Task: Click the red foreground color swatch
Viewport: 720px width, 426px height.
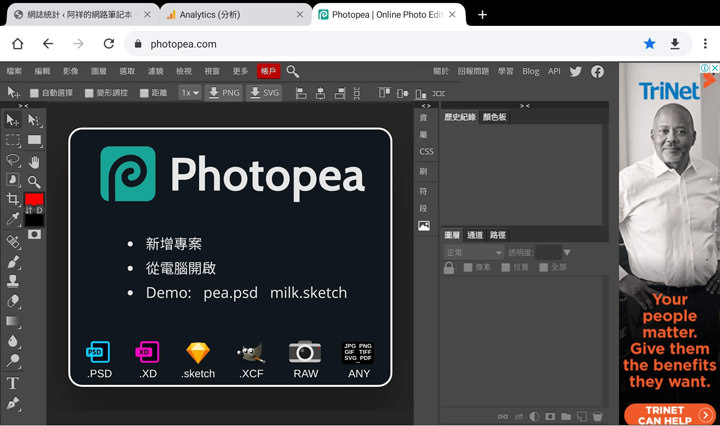Action: click(x=34, y=199)
